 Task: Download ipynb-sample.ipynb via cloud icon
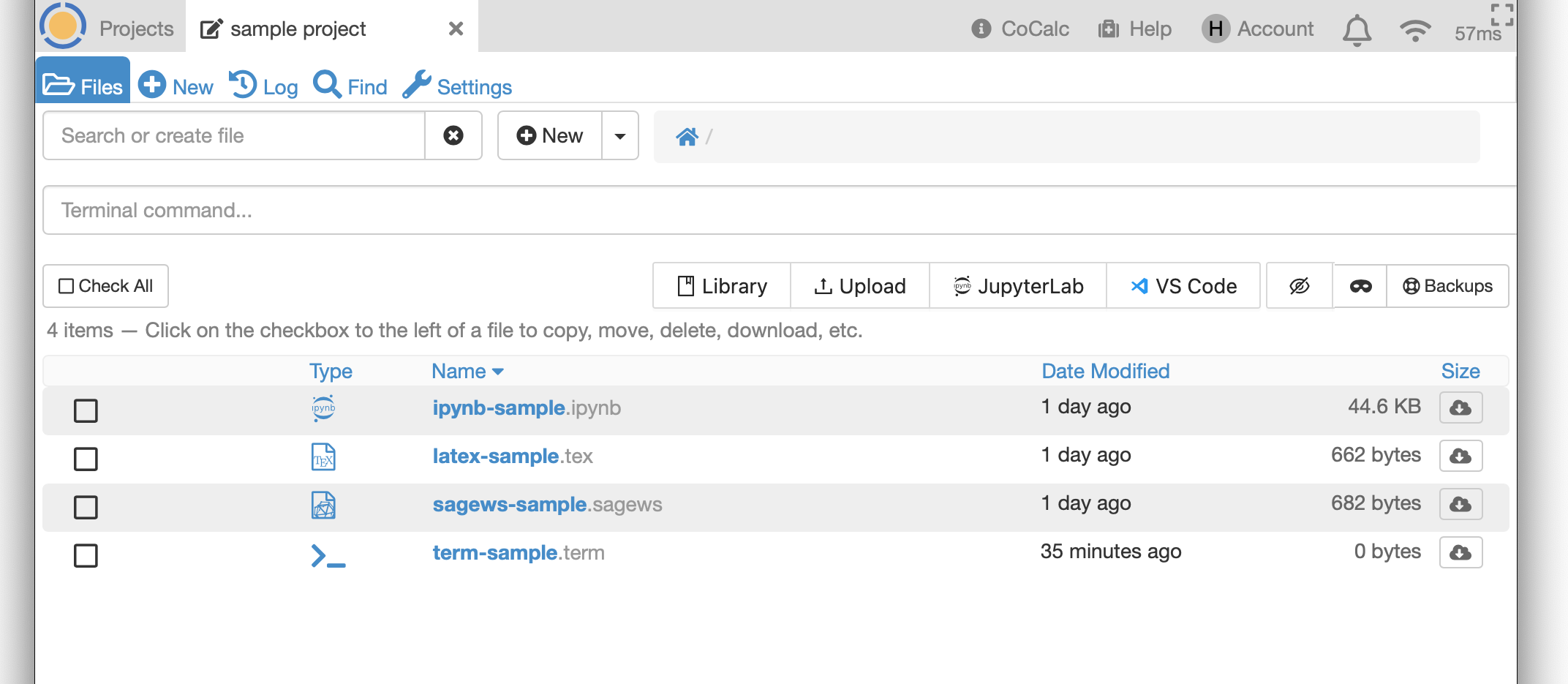[x=1460, y=407]
